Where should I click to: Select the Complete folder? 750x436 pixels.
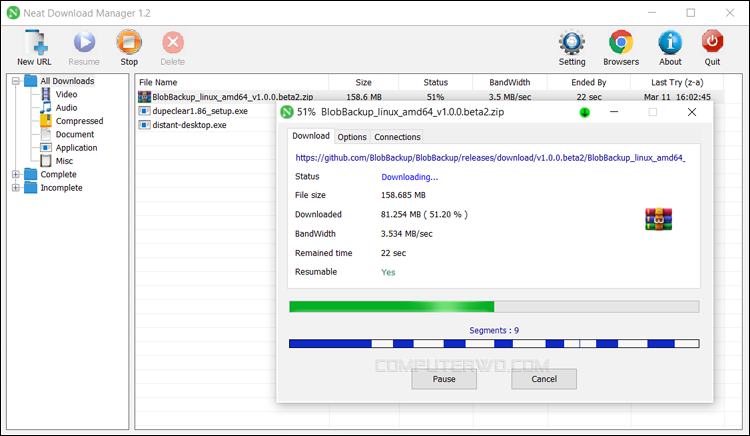click(x=58, y=174)
